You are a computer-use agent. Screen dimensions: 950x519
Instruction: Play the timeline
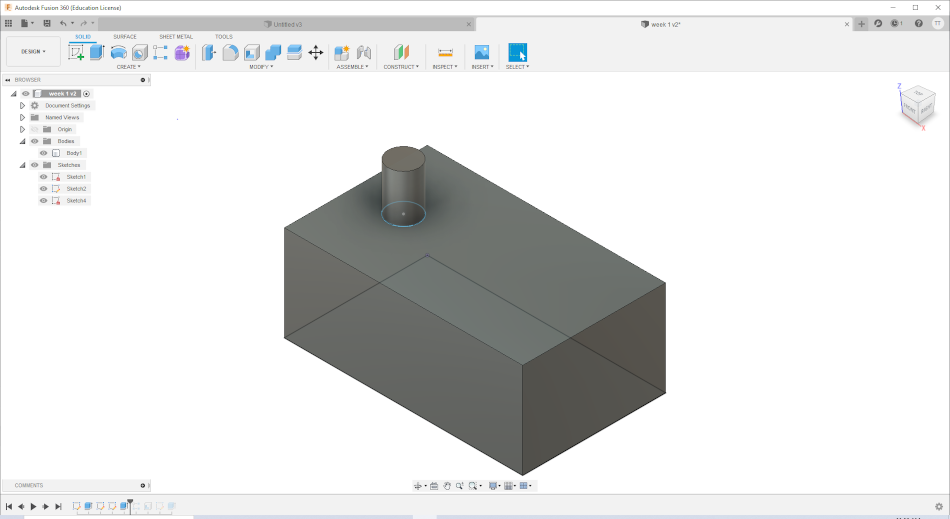tap(33, 506)
